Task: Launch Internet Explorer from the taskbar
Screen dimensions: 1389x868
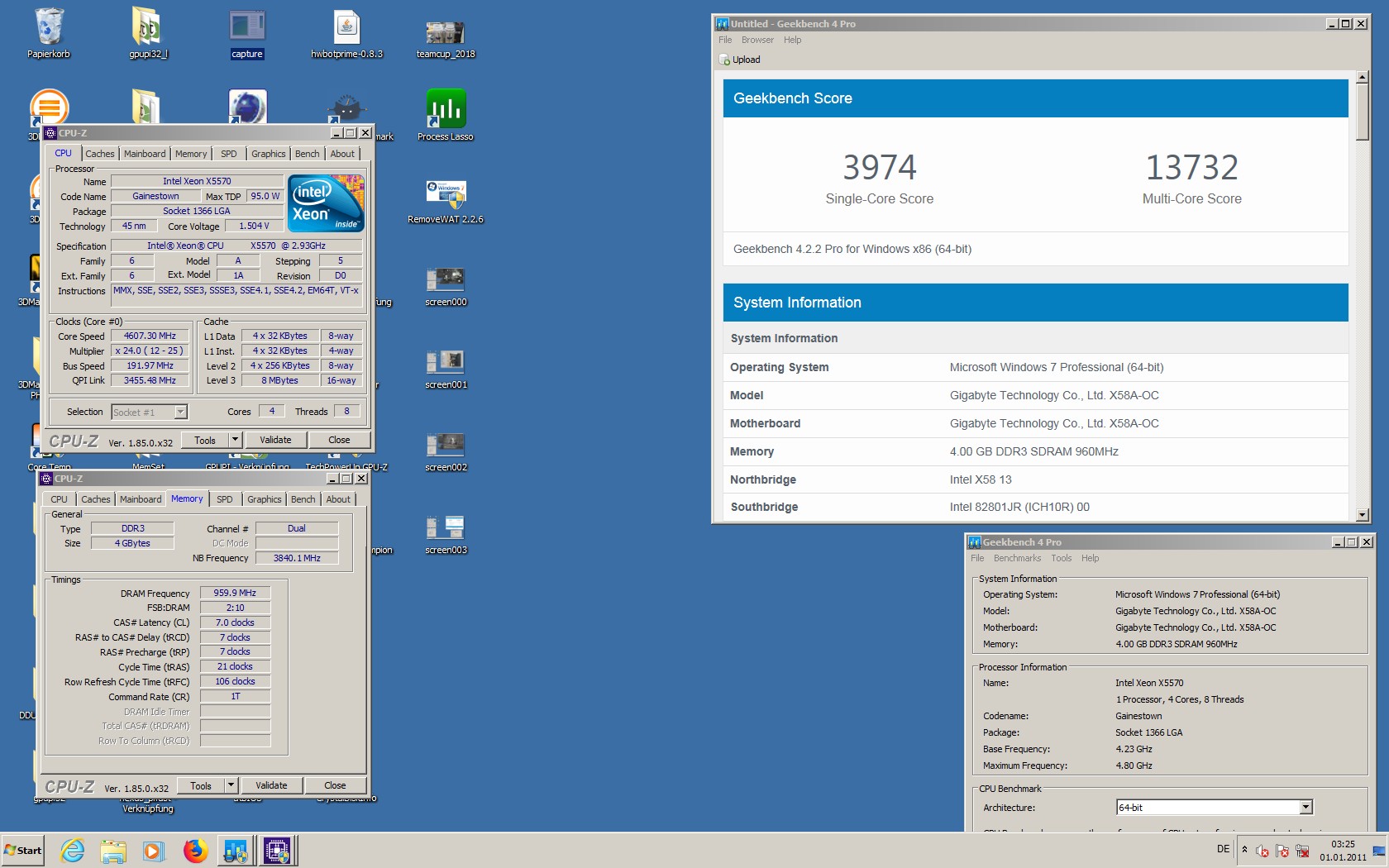Action: (x=73, y=850)
